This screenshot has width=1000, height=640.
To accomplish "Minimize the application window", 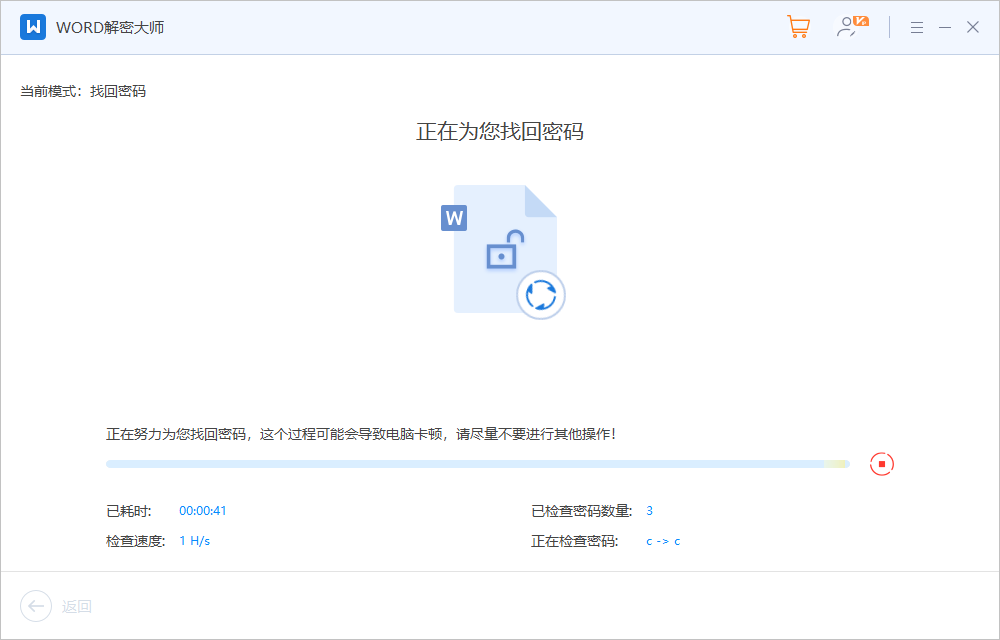I will click(x=945, y=28).
